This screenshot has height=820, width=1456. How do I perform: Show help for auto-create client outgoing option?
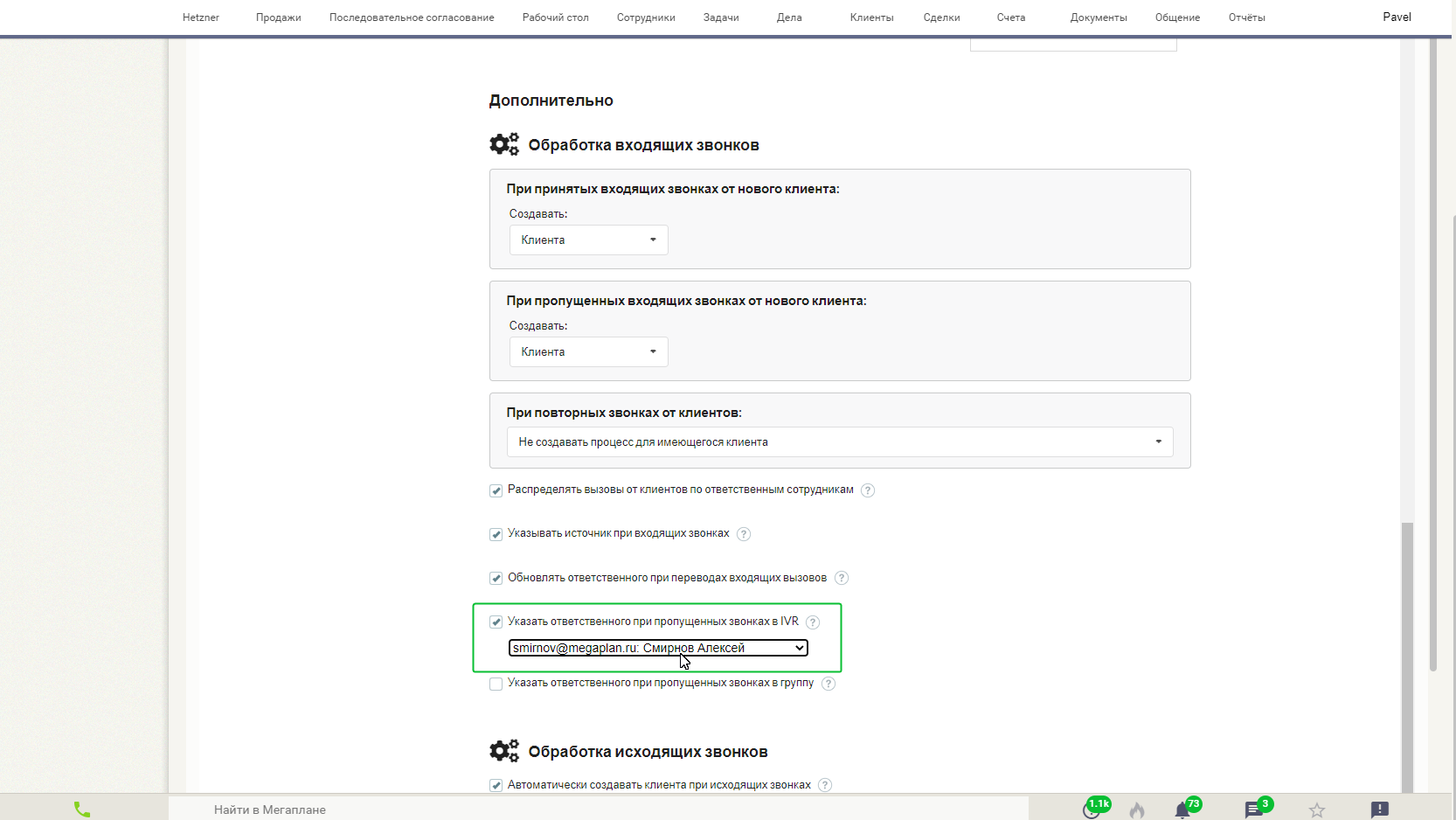(x=825, y=785)
